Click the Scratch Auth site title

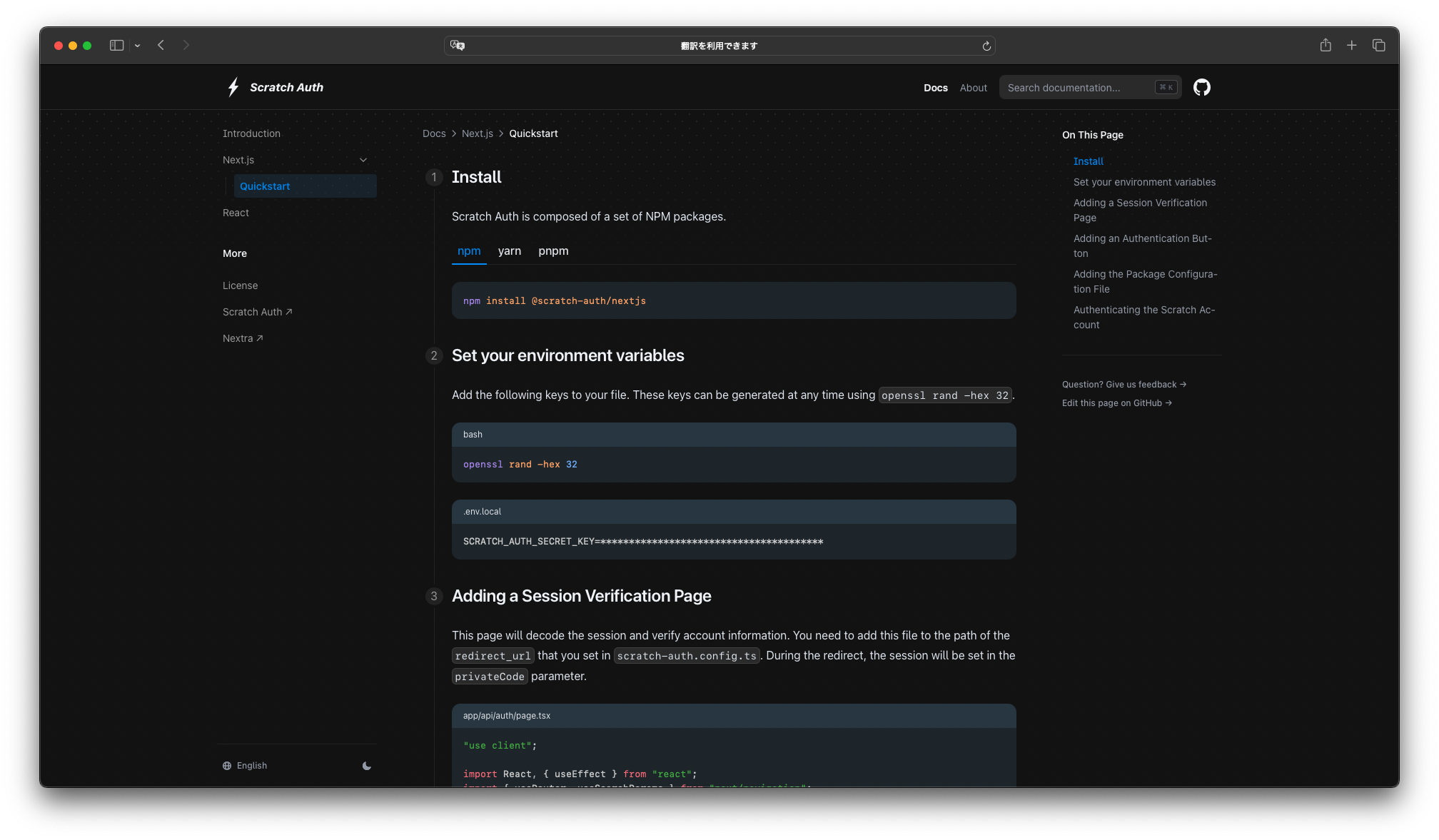pos(287,87)
